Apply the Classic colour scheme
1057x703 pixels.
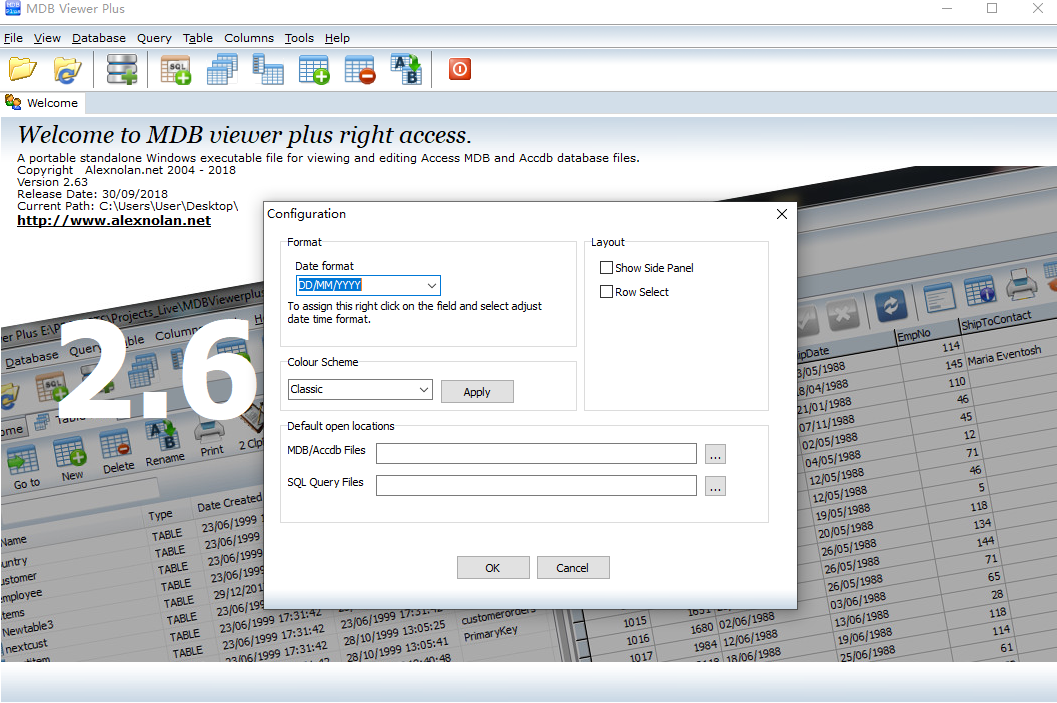coord(477,391)
